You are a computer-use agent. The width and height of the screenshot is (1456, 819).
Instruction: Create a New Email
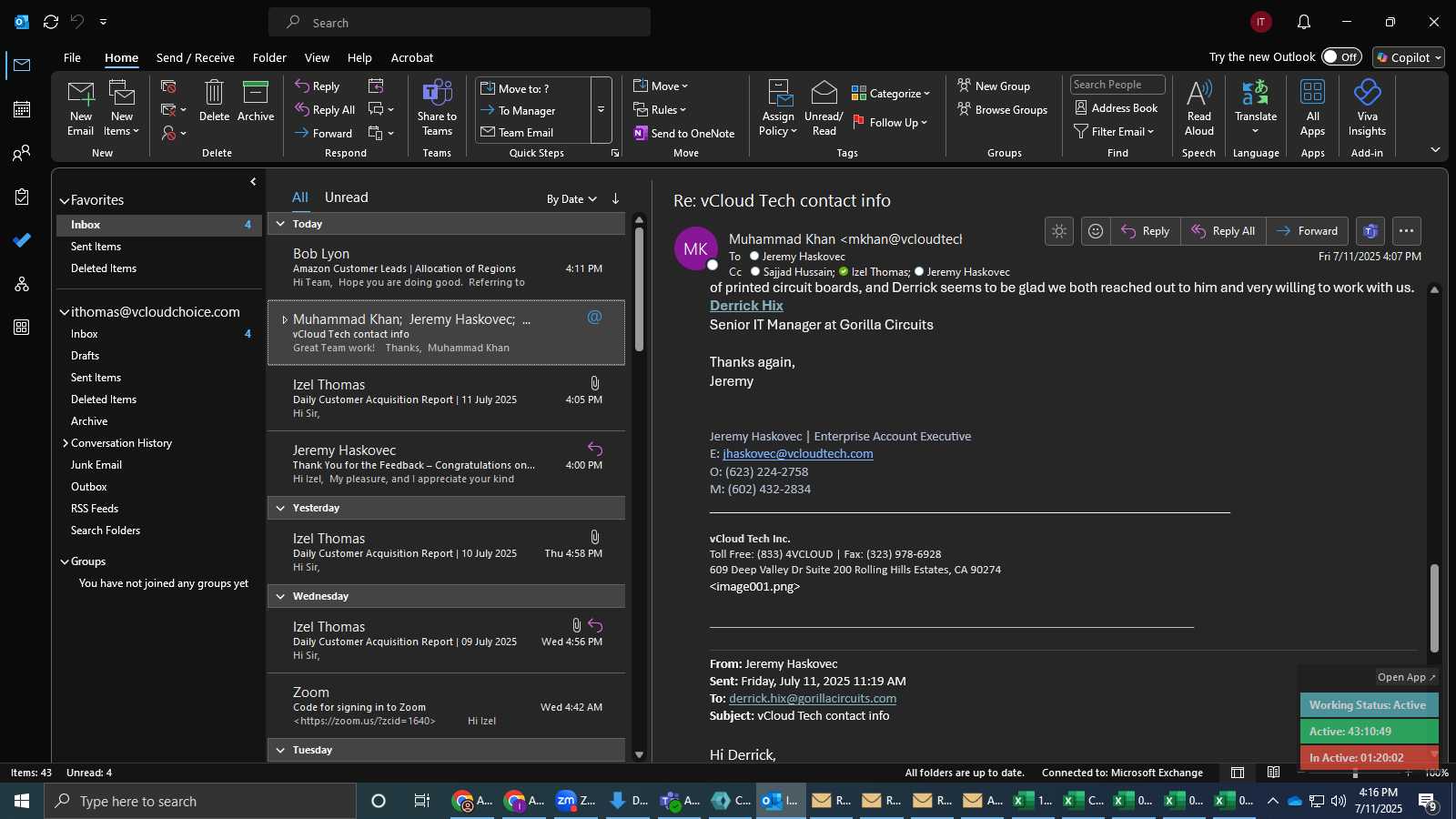point(81,107)
